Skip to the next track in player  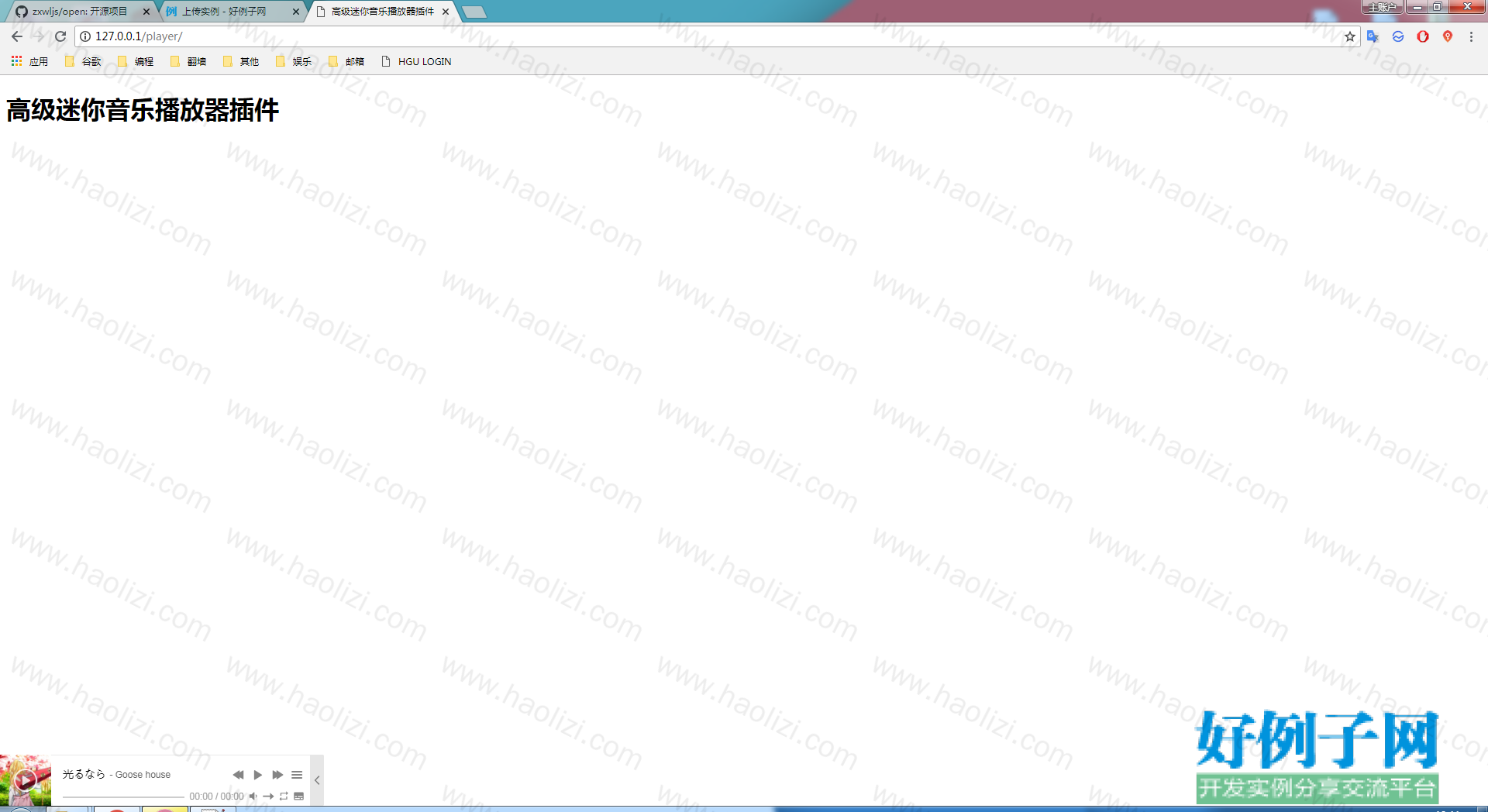(277, 775)
